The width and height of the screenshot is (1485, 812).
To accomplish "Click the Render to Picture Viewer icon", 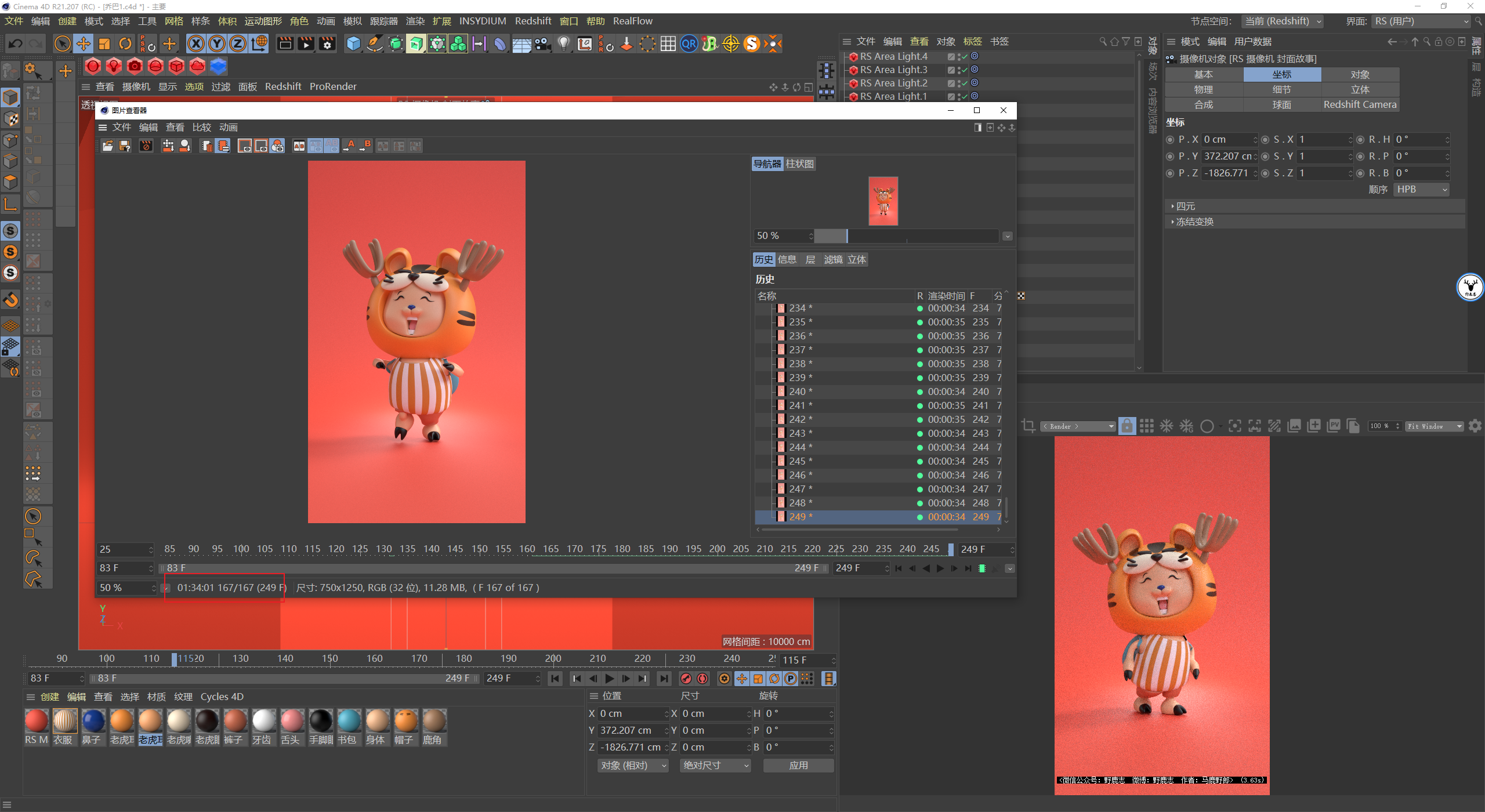I will tap(306, 43).
